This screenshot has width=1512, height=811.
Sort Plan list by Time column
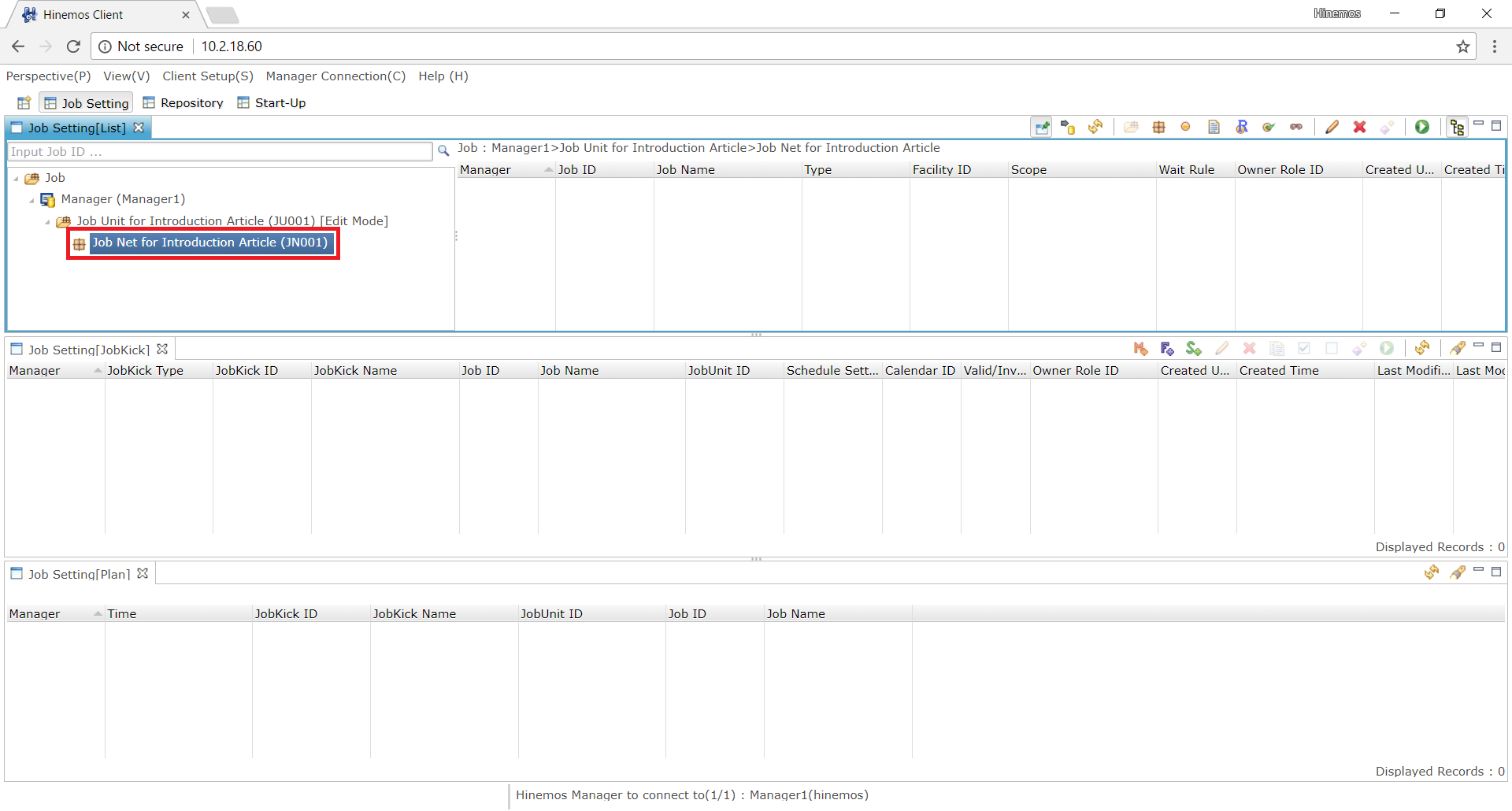click(178, 613)
